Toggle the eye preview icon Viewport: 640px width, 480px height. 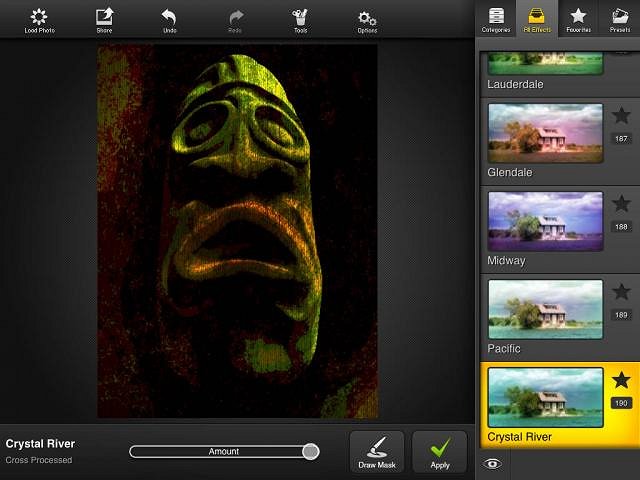click(x=491, y=464)
